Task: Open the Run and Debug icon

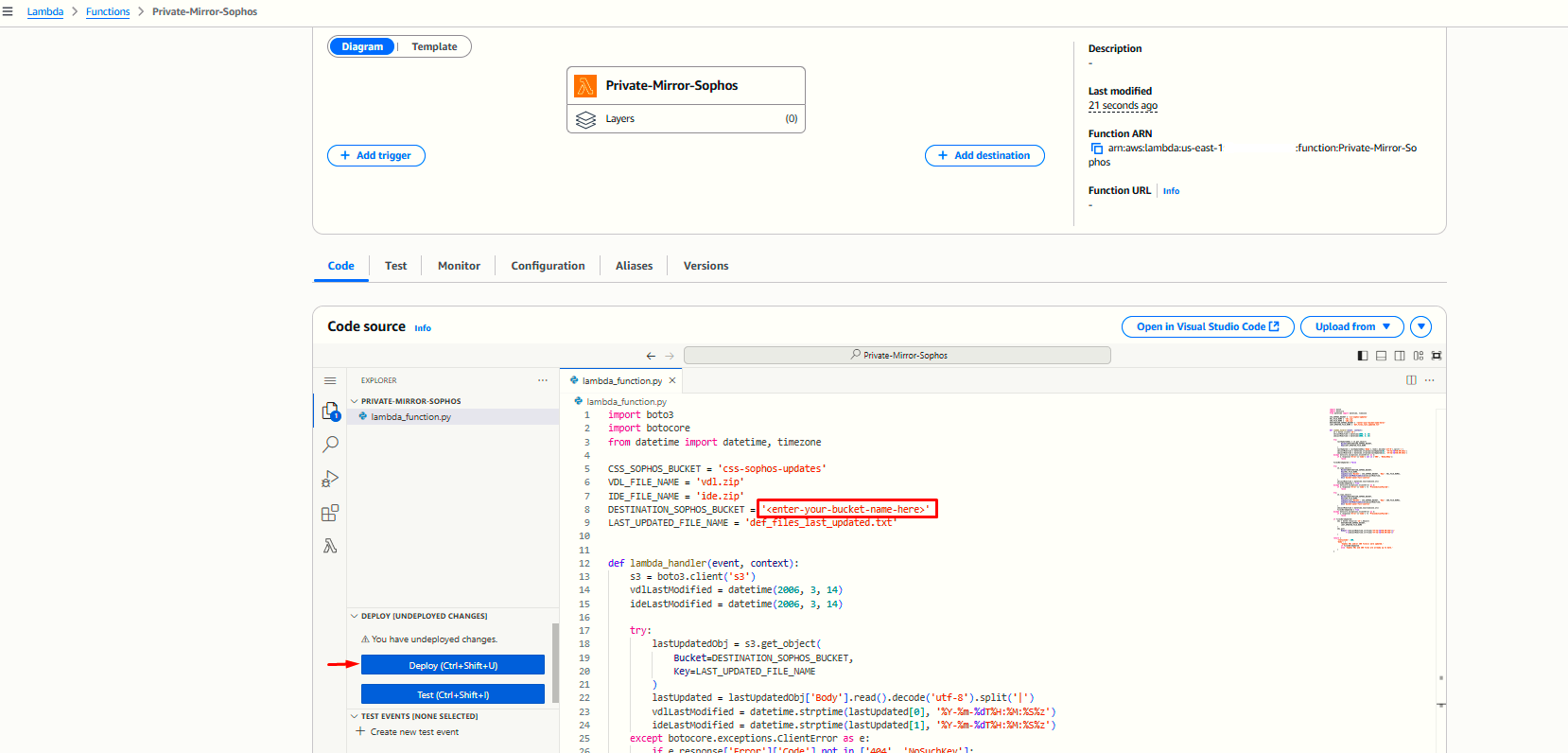Action: click(x=330, y=479)
